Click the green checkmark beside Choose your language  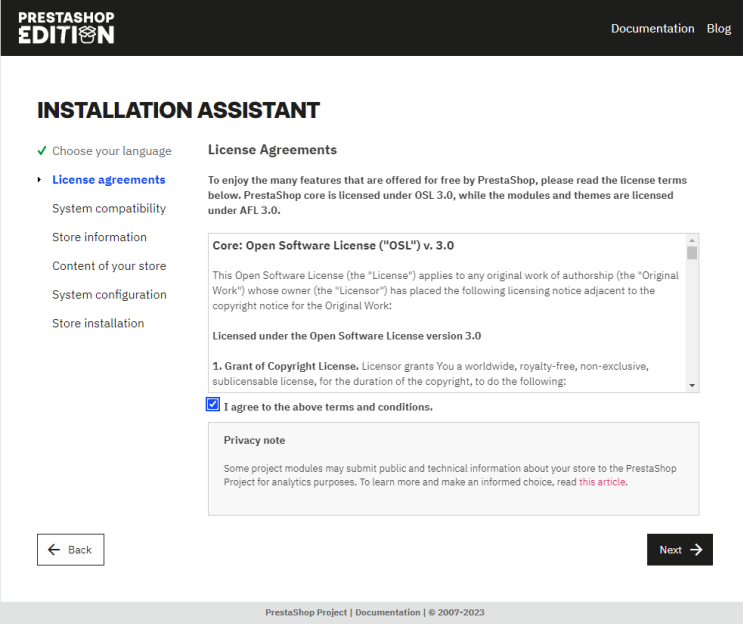(x=41, y=151)
